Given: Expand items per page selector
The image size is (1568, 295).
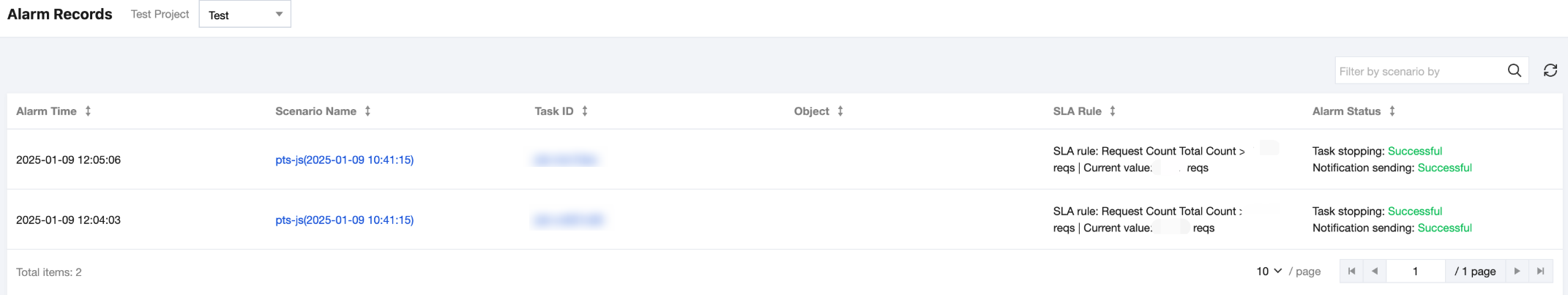Looking at the screenshot, I should pos(1269,271).
